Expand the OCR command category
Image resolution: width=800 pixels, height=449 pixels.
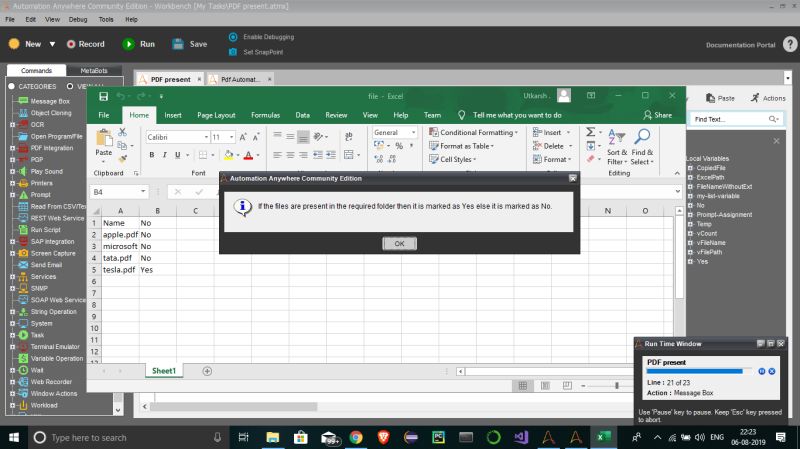point(12,124)
